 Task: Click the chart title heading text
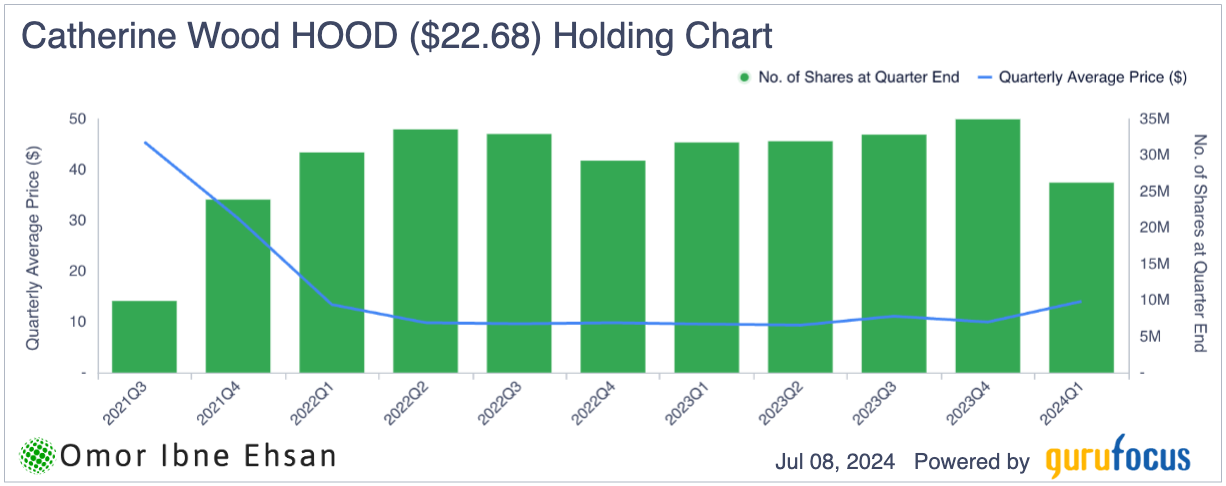[397, 37]
